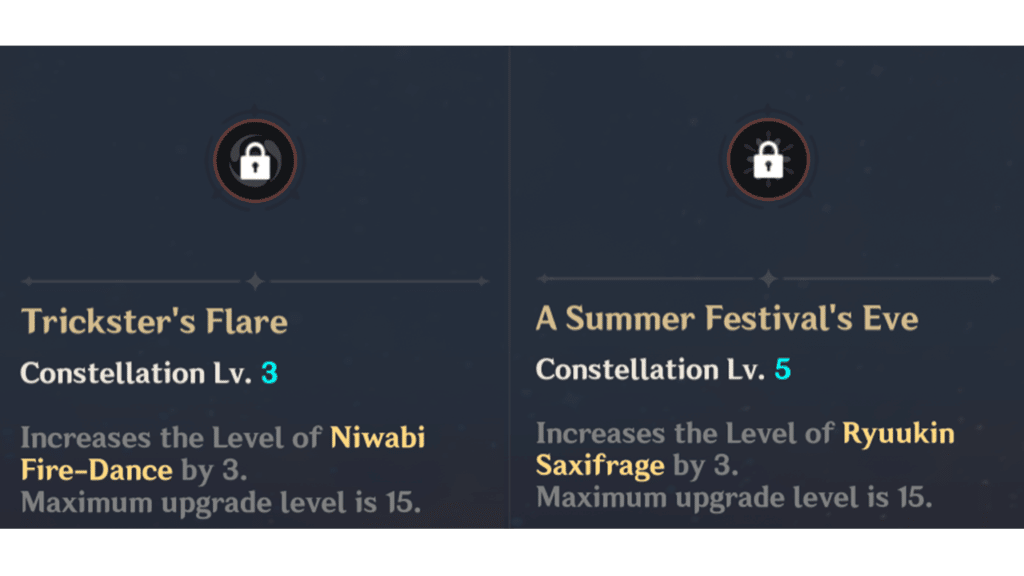The height and width of the screenshot is (576, 1024).
Task: Click the Constellation Lv. label under Summer Festival's Eve
Action: click(x=650, y=370)
